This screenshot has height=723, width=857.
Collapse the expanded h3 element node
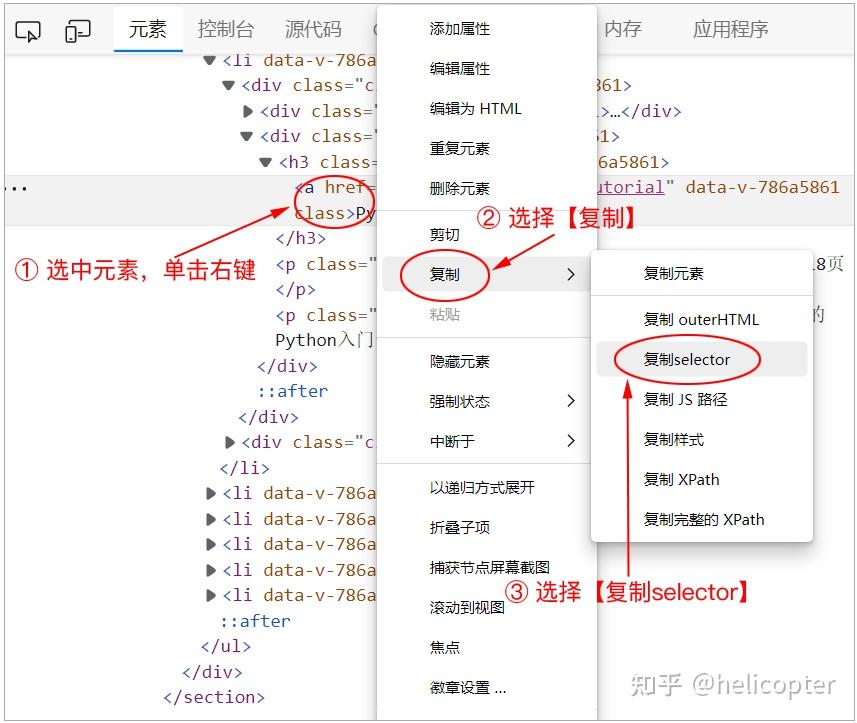[x=265, y=161]
